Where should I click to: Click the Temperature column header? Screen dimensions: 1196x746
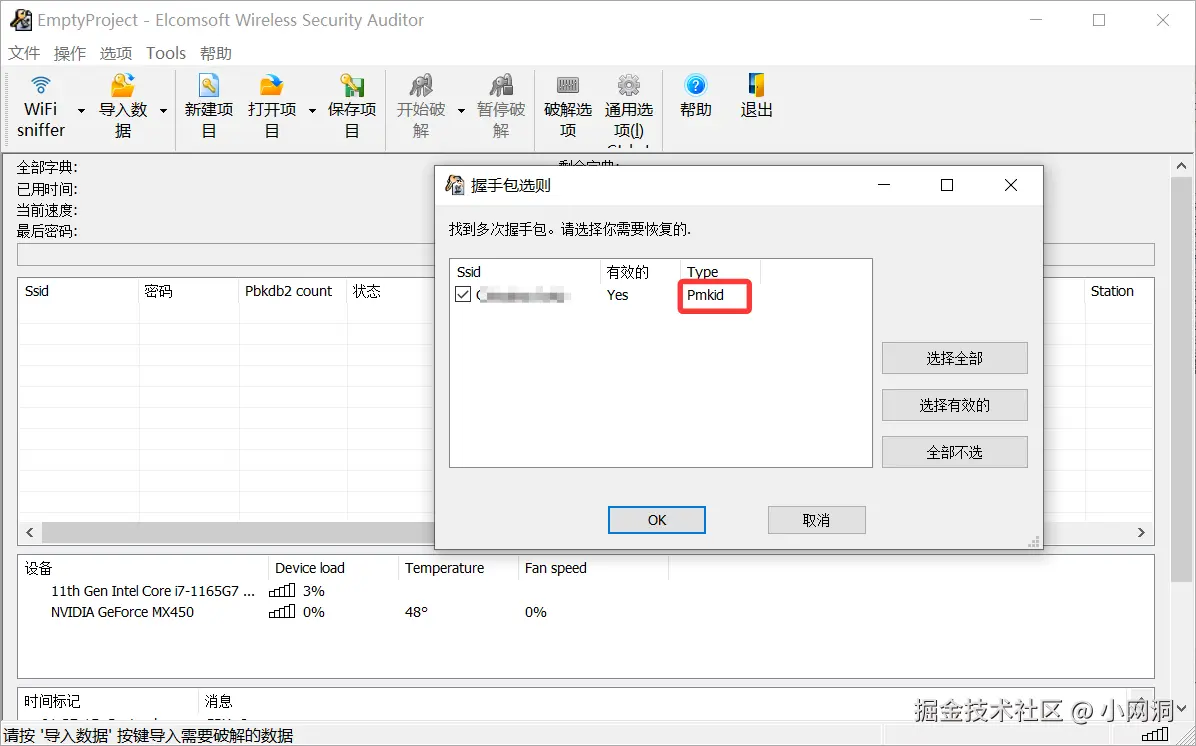[x=458, y=568]
